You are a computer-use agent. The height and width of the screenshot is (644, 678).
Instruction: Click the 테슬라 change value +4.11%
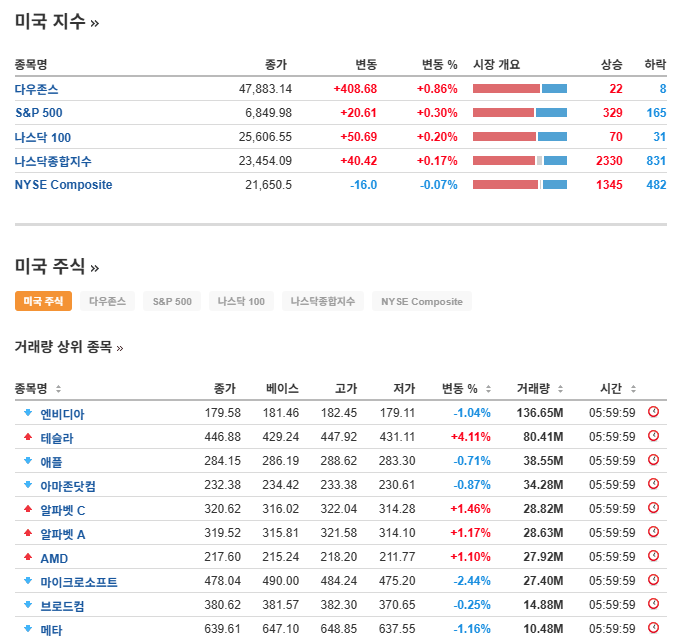pyautogui.click(x=470, y=437)
